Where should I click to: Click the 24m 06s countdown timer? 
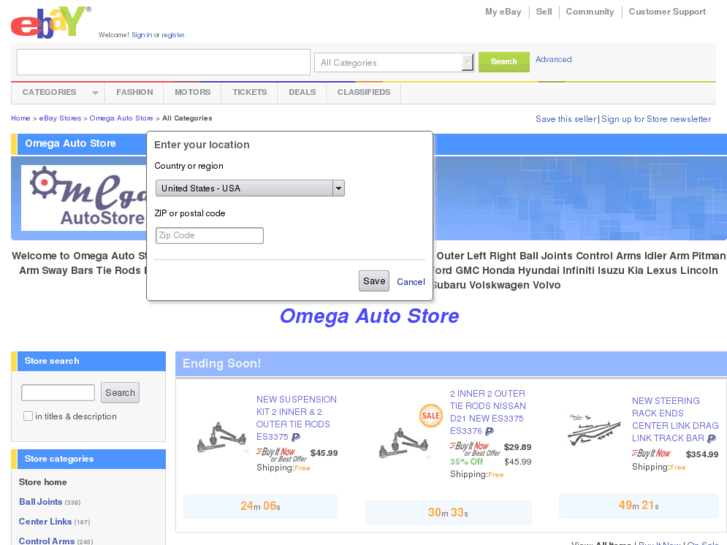coord(260,506)
